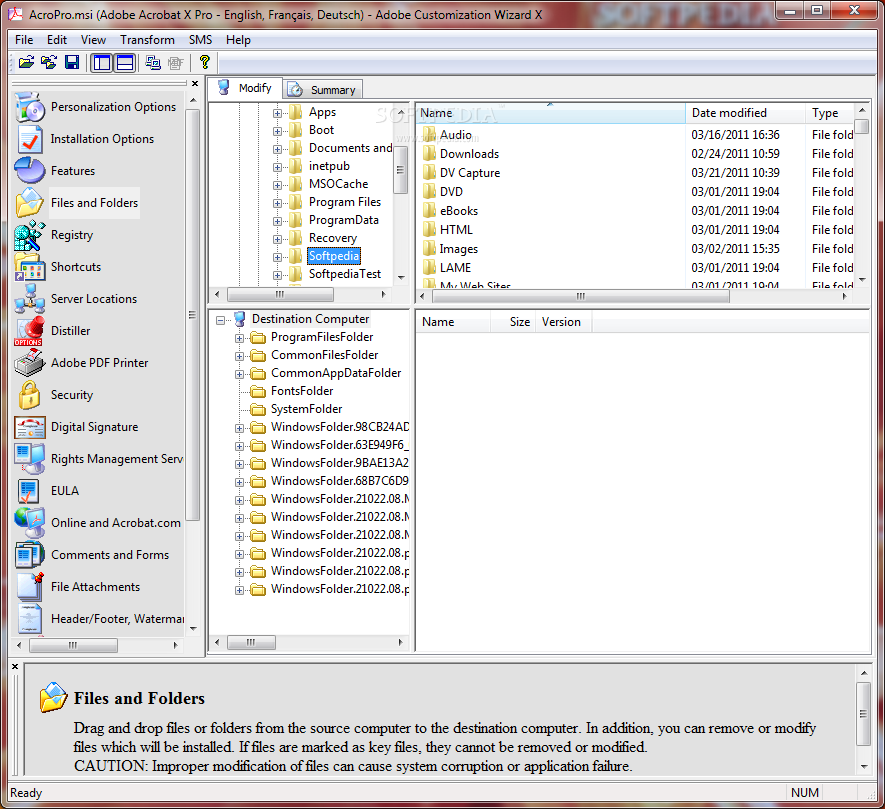The height and width of the screenshot is (809, 885).
Task: Toggle the help pane layout icon
Action: [x=125, y=62]
